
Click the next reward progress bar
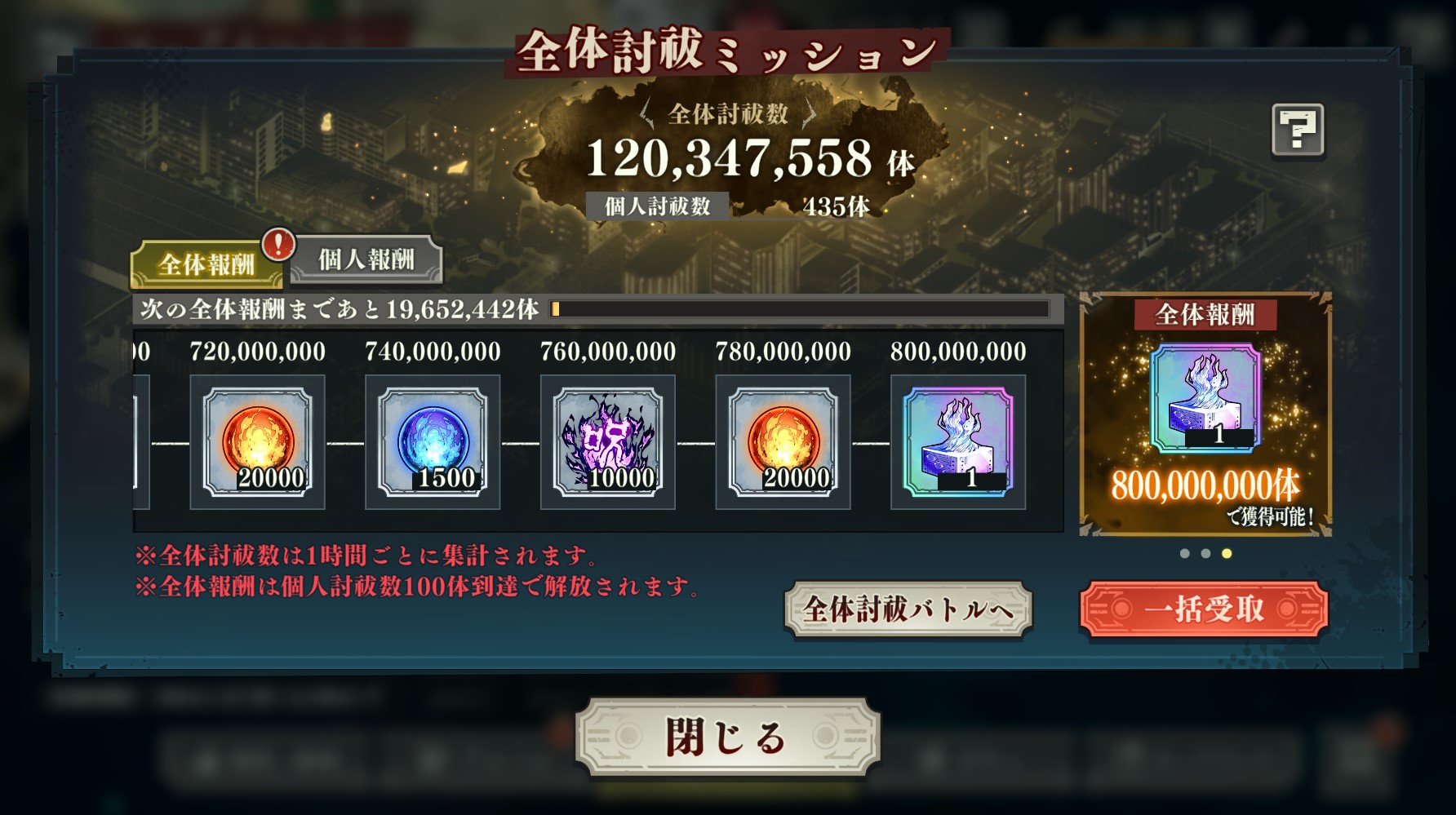tap(800, 309)
